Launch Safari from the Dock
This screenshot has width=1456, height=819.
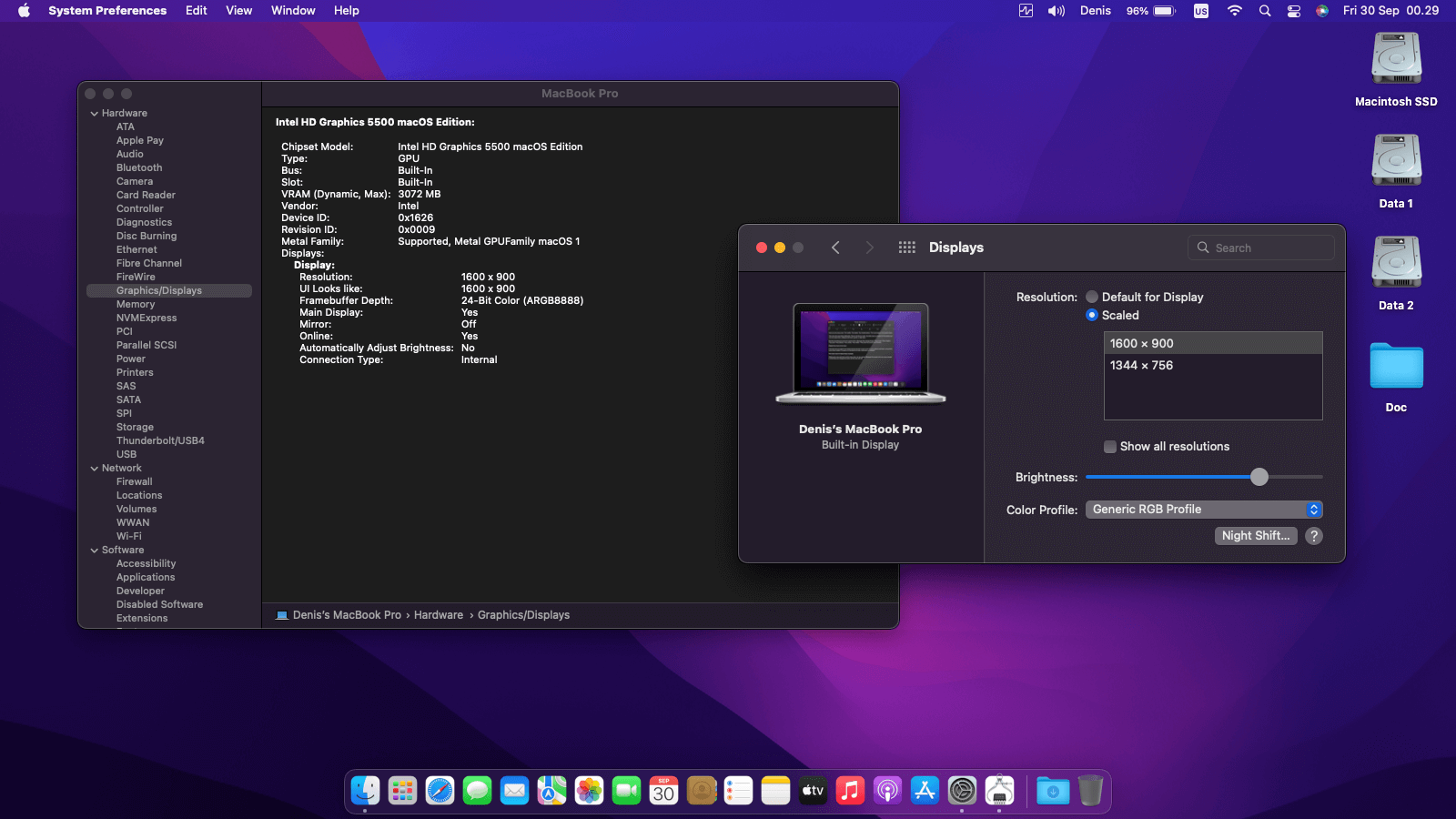pos(440,791)
